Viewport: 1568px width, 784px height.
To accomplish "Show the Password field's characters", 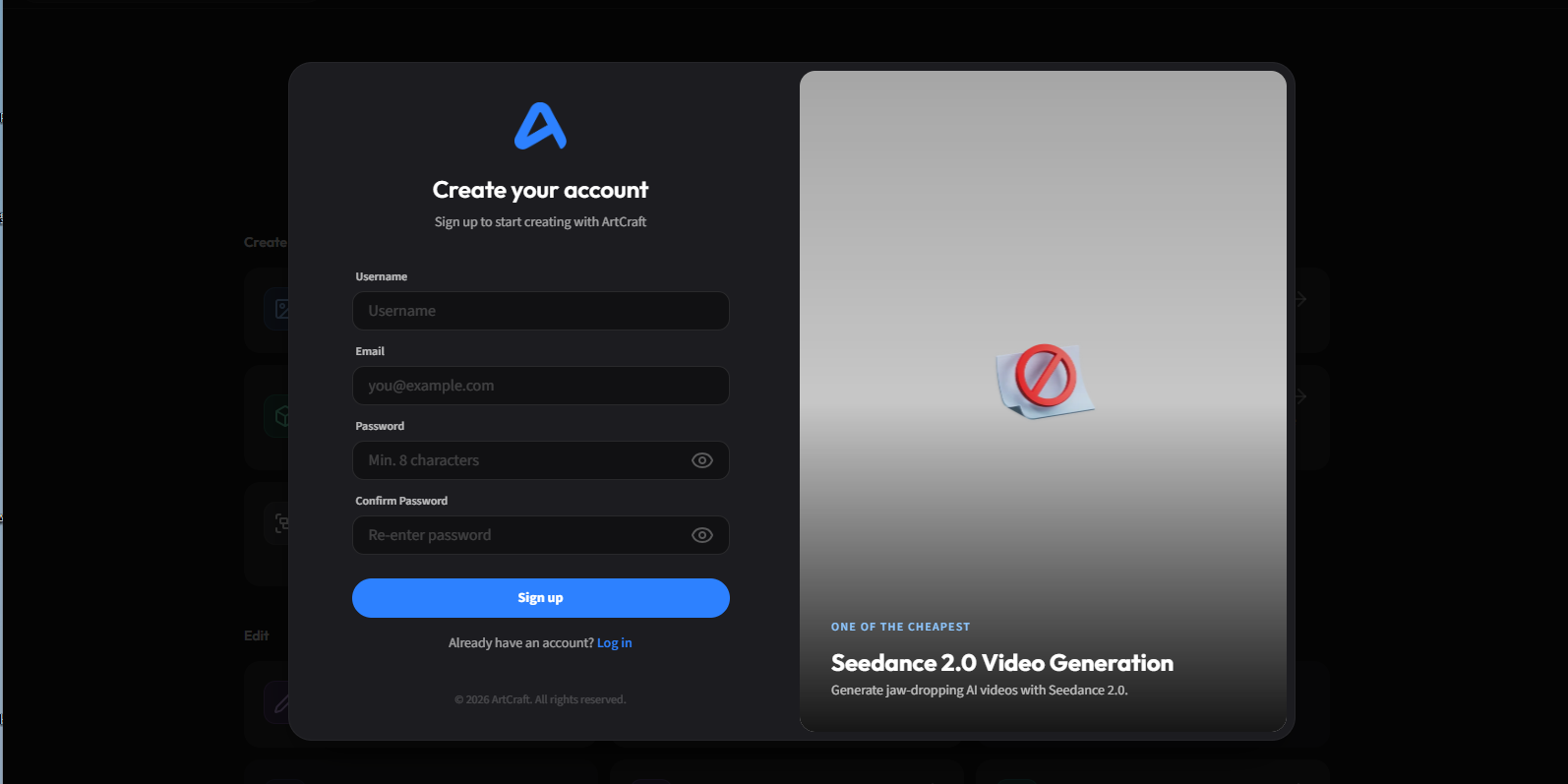I will pyautogui.click(x=702, y=460).
